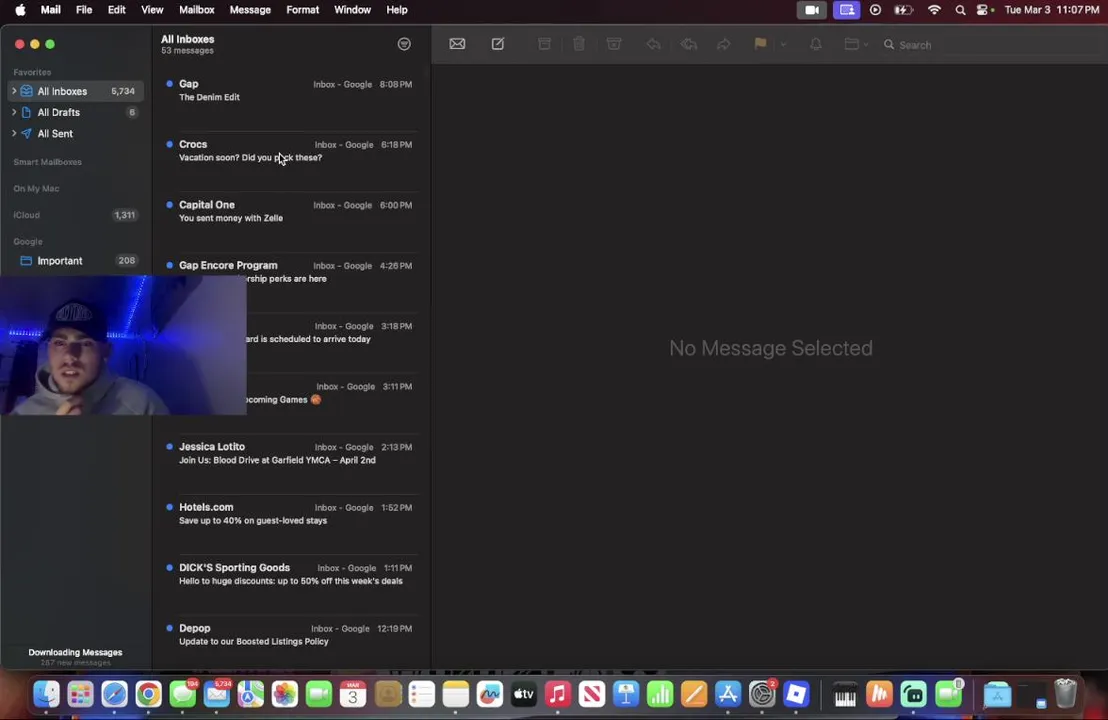
Task: Click the webcam overlay thumbnail
Action: 123,345
